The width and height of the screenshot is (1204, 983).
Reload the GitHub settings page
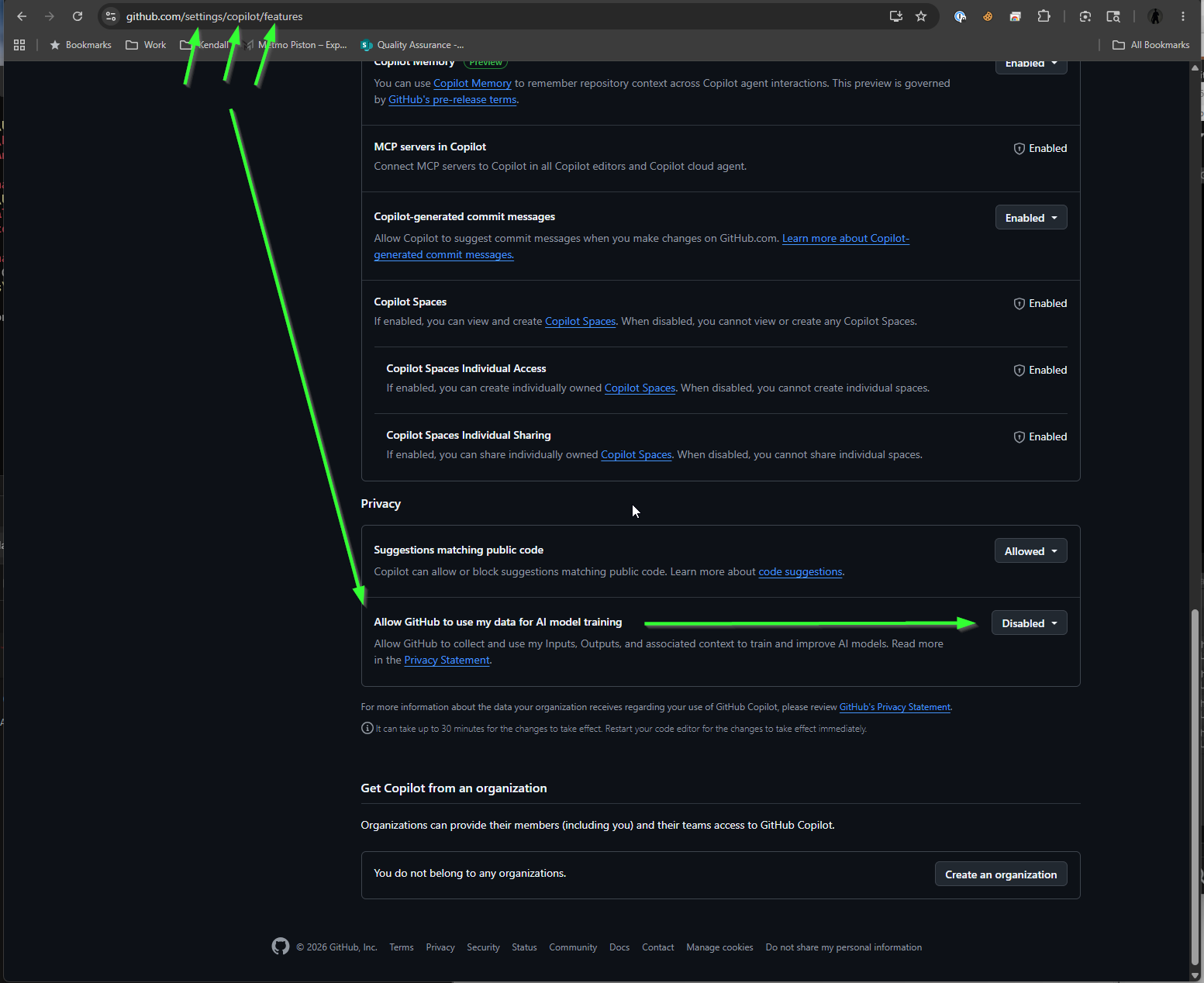coord(78,16)
